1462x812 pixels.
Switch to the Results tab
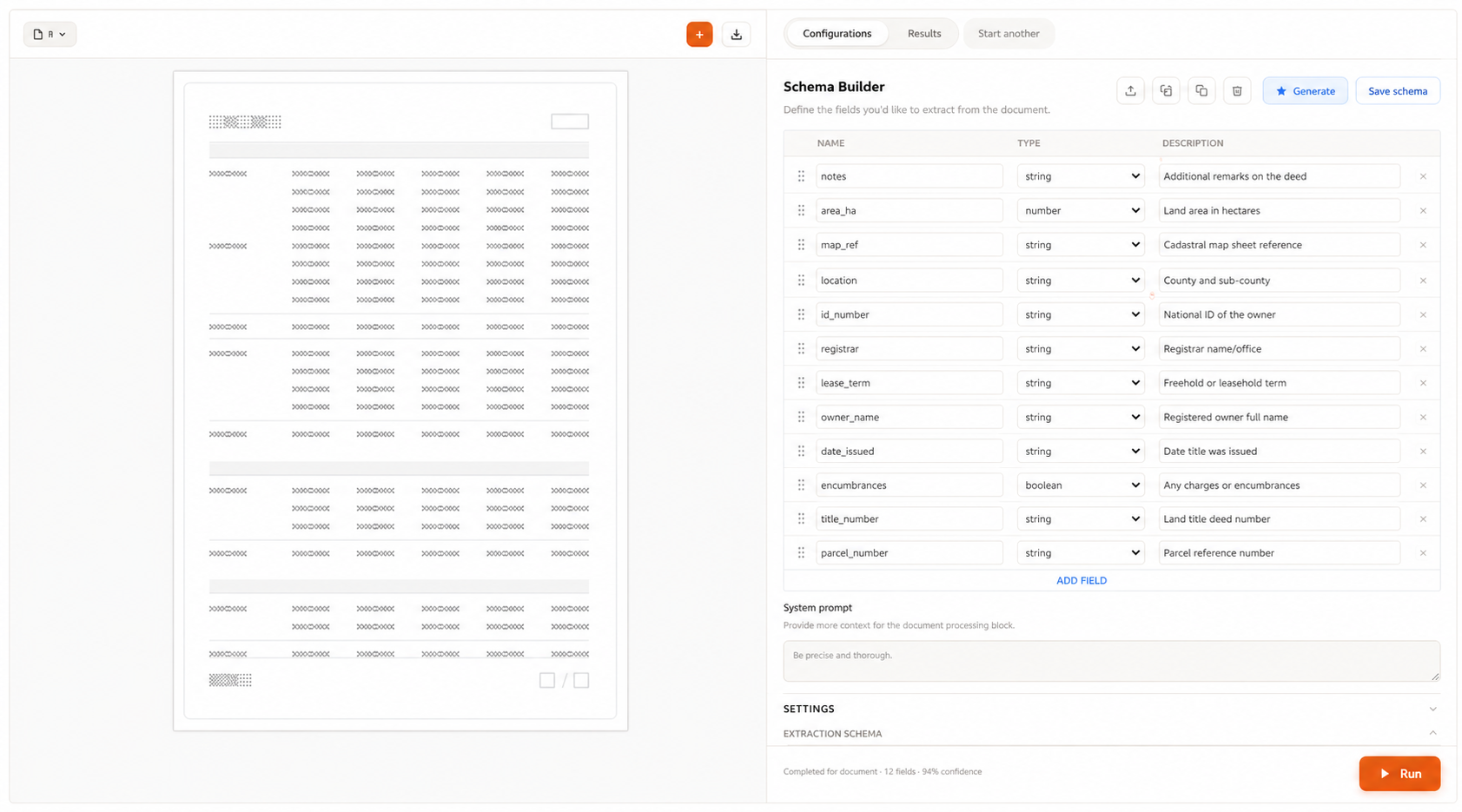pos(923,34)
